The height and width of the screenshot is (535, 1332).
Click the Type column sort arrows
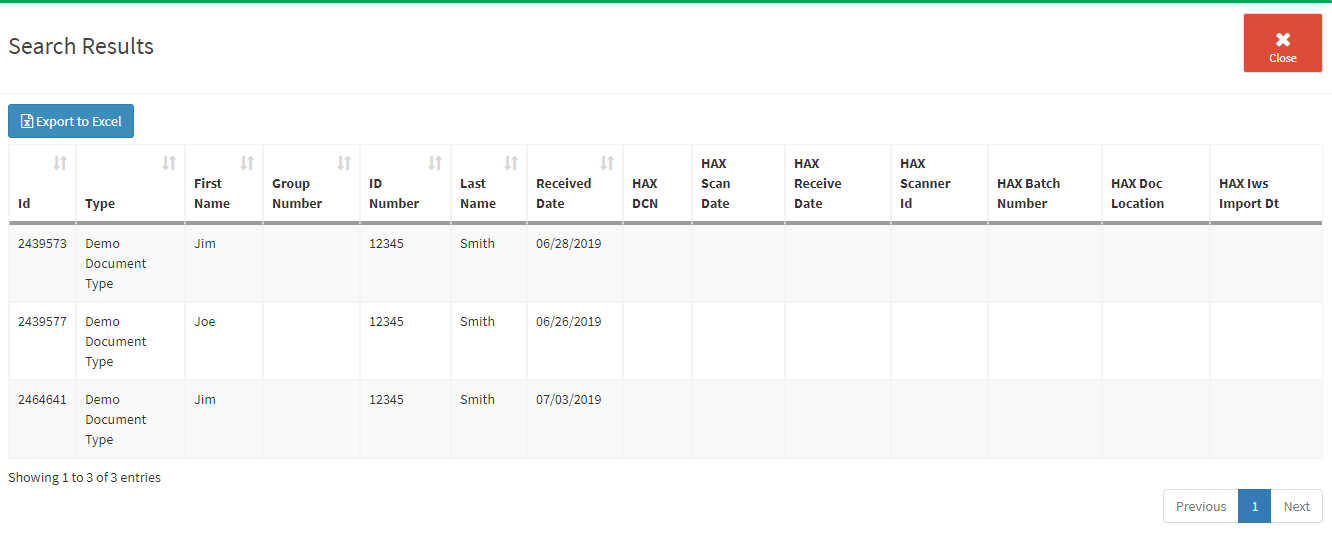tap(170, 163)
